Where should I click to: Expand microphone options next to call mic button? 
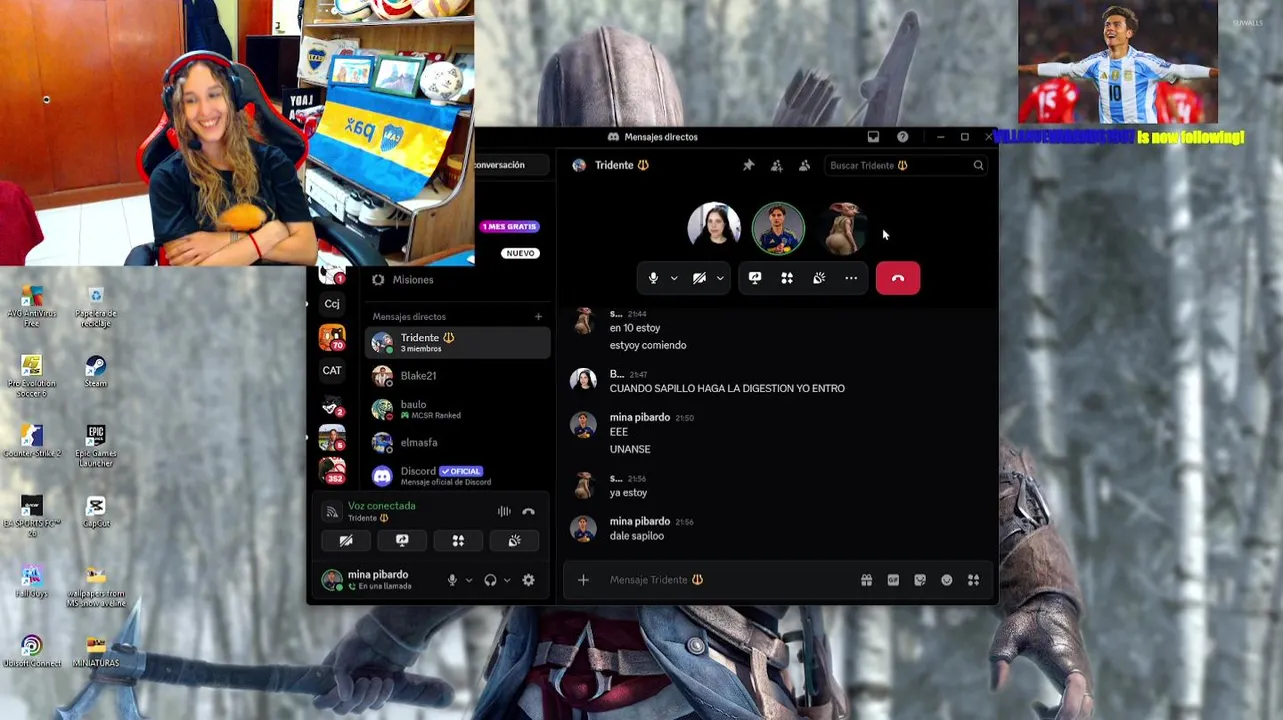tap(674, 278)
